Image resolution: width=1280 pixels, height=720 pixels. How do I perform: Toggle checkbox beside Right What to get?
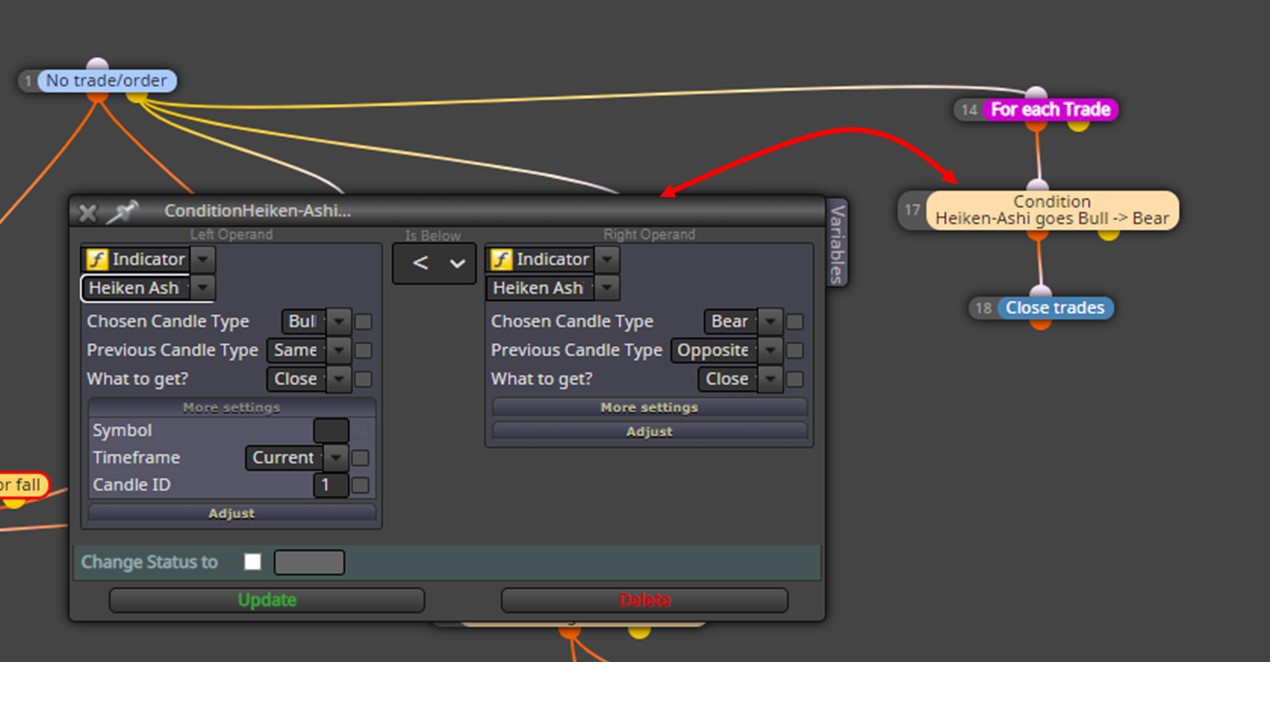795,380
